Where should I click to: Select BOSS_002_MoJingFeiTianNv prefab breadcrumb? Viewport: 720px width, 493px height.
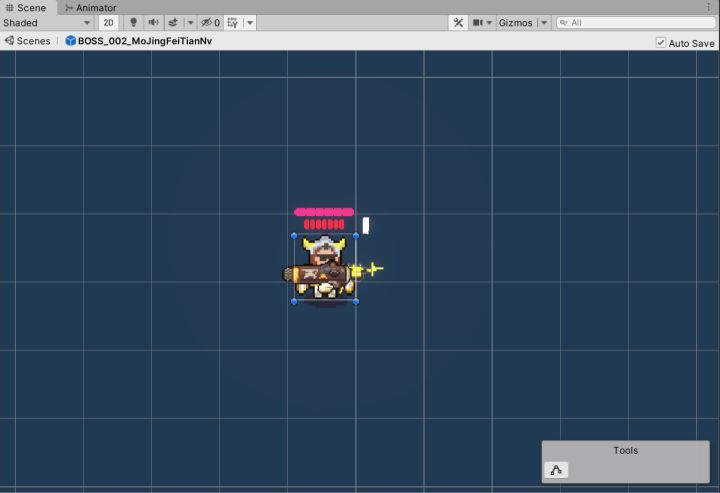click(139, 41)
